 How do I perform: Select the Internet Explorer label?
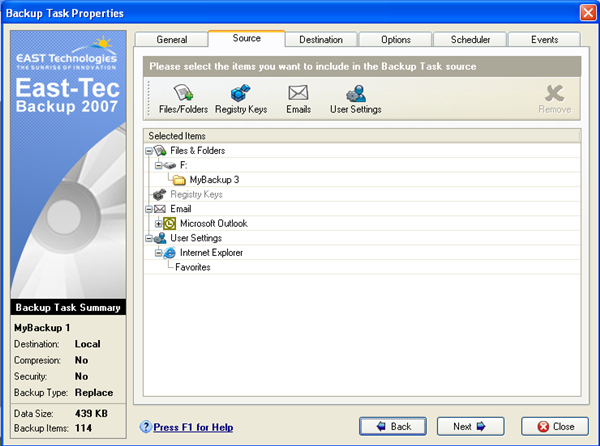[x=211, y=252]
